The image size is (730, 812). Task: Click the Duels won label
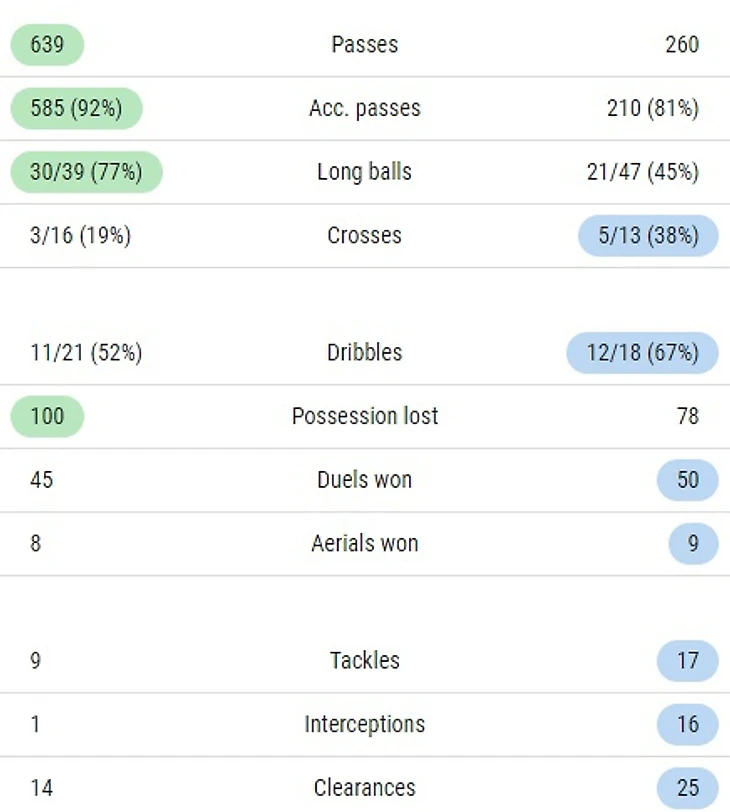pyautogui.click(x=364, y=480)
